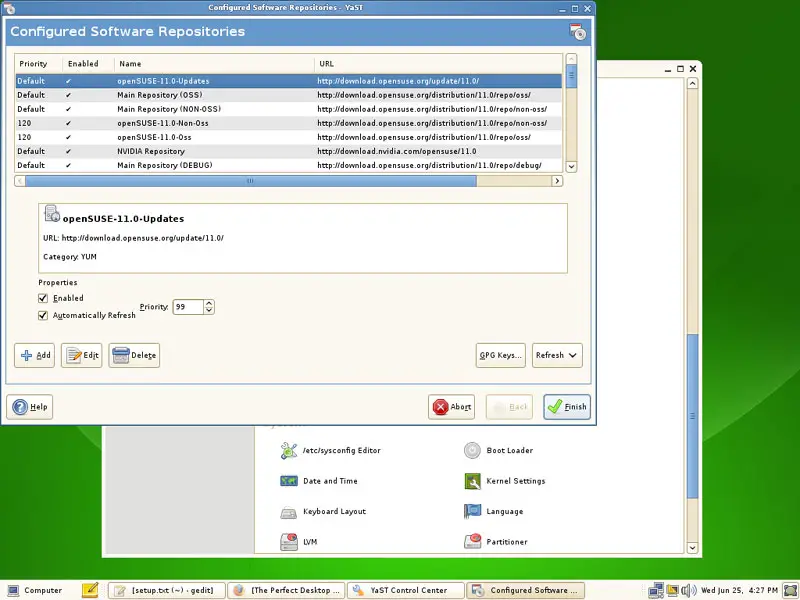Open Kernel Settings icon

click(472, 481)
